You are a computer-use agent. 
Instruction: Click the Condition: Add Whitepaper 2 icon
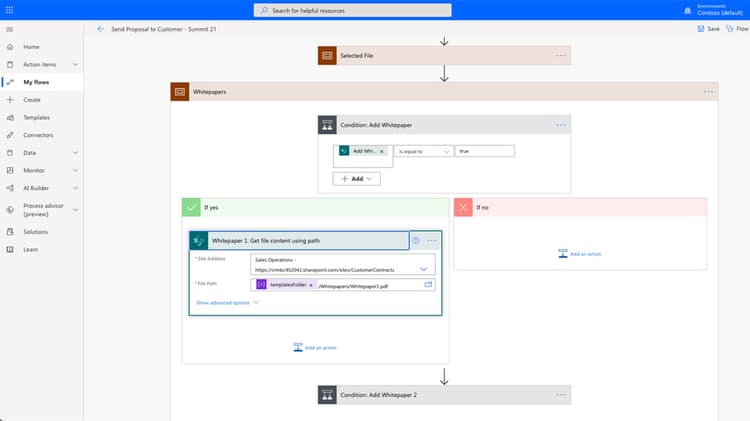pyautogui.click(x=327, y=395)
